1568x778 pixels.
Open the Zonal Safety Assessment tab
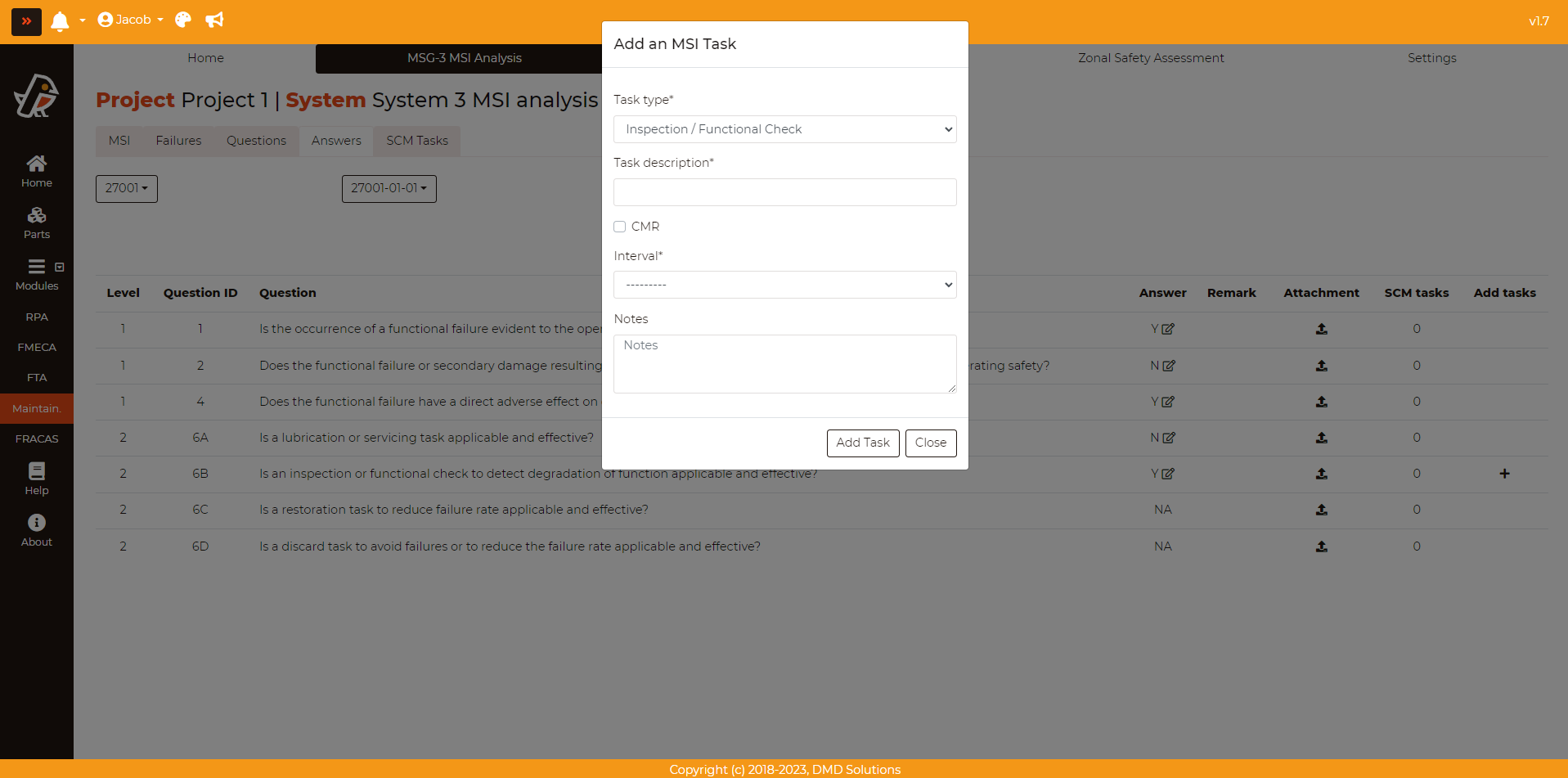point(1150,58)
